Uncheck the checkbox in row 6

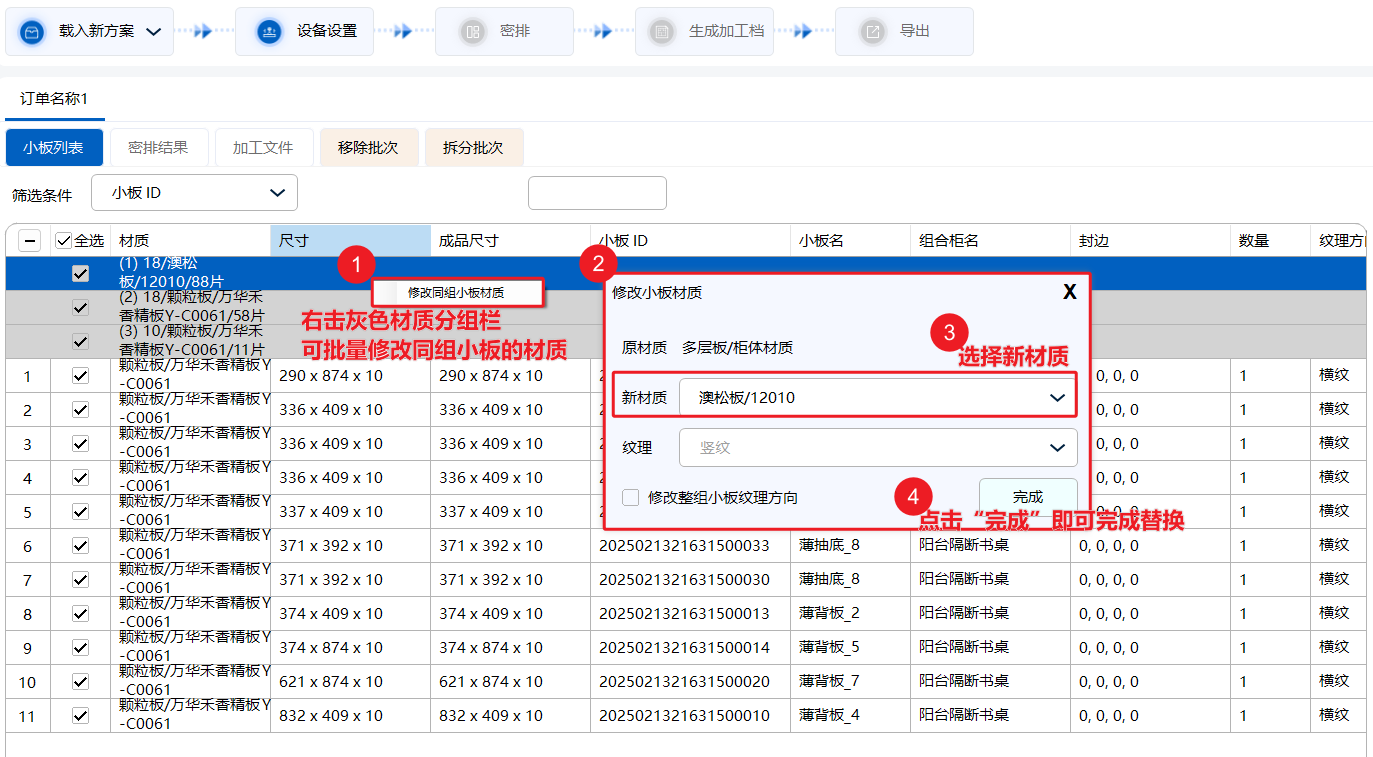81,545
